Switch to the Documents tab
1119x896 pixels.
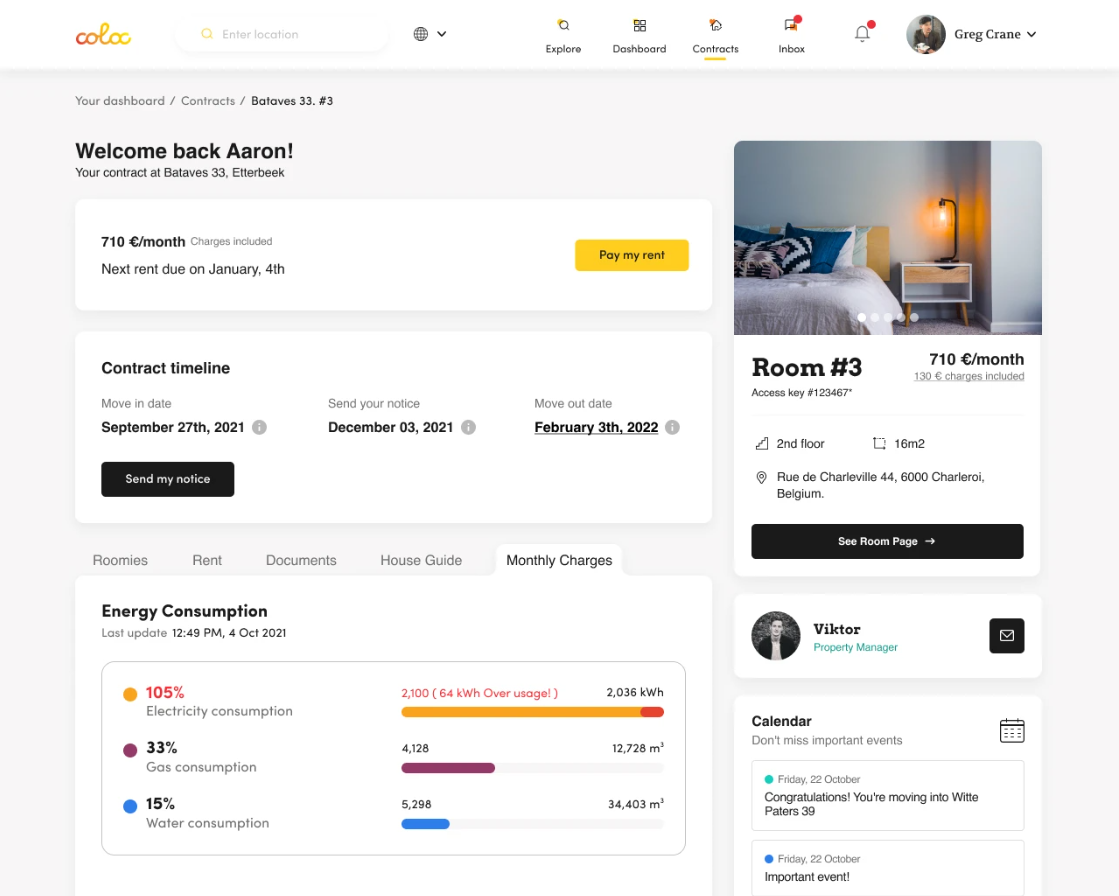[301, 560]
